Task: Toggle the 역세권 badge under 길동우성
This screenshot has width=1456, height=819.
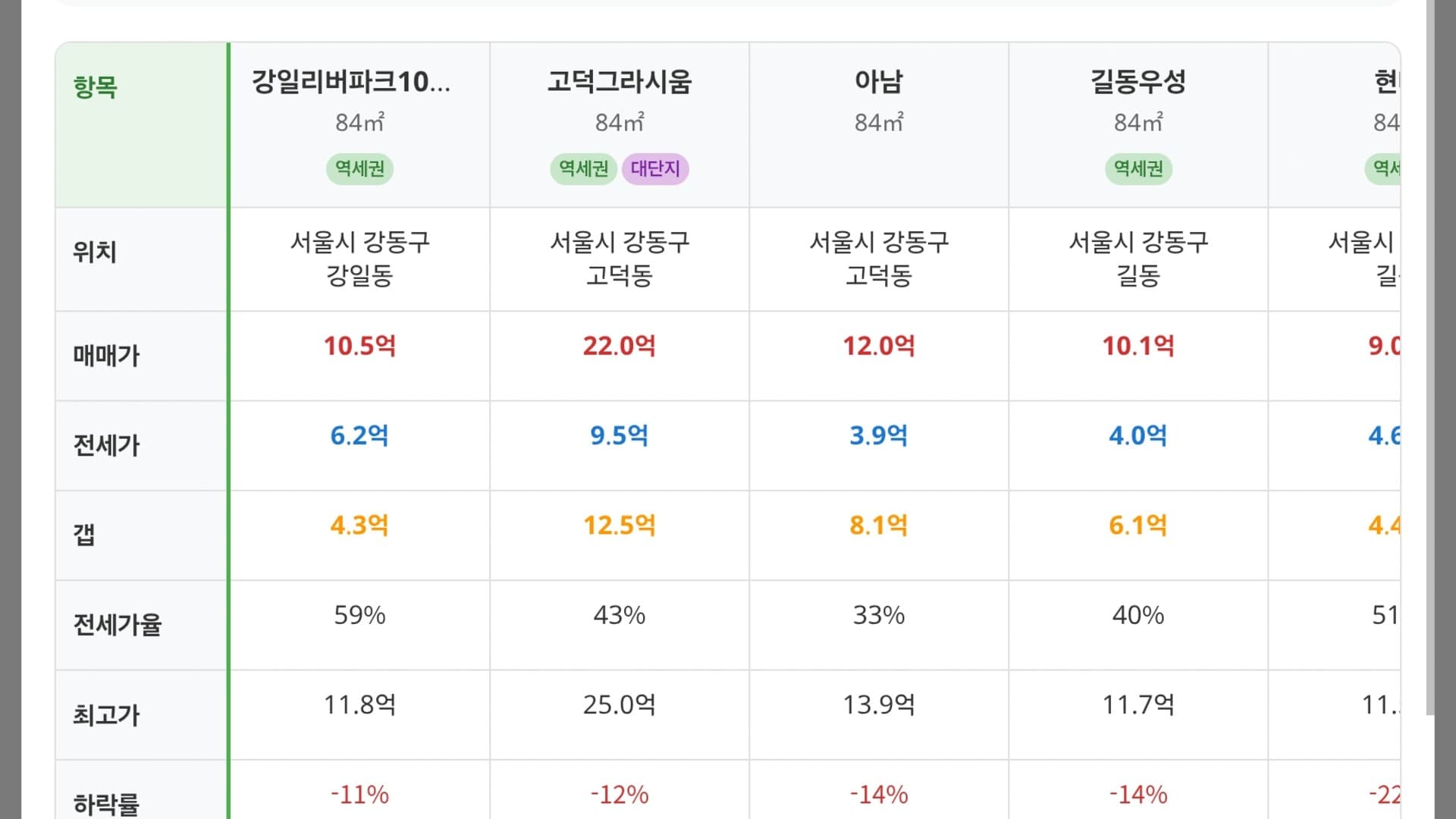Action: (x=1137, y=169)
